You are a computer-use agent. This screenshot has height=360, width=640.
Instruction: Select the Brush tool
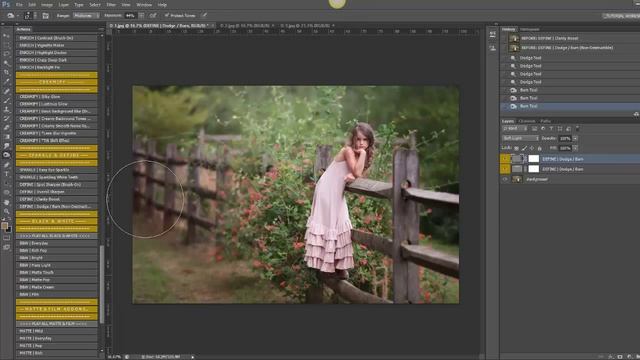(7, 100)
